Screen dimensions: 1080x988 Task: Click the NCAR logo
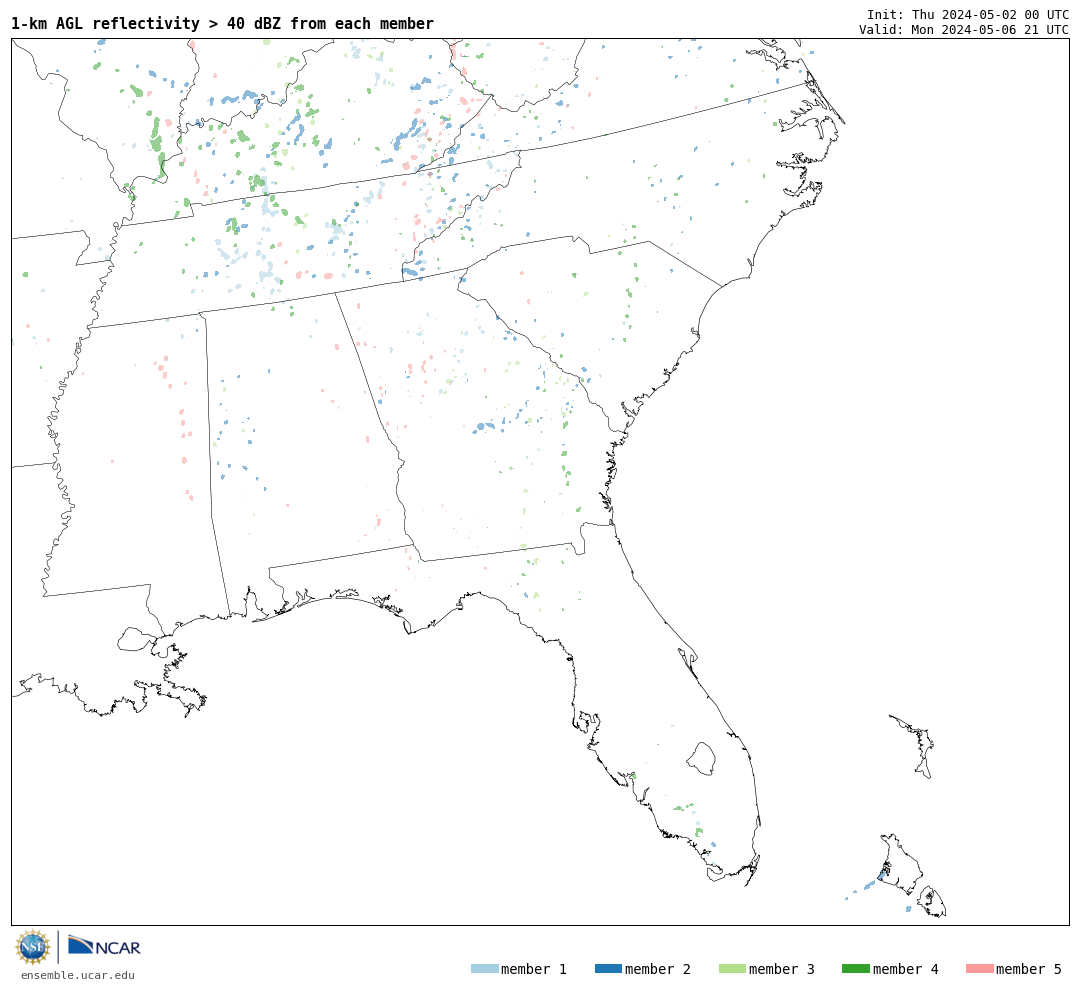pos(104,946)
